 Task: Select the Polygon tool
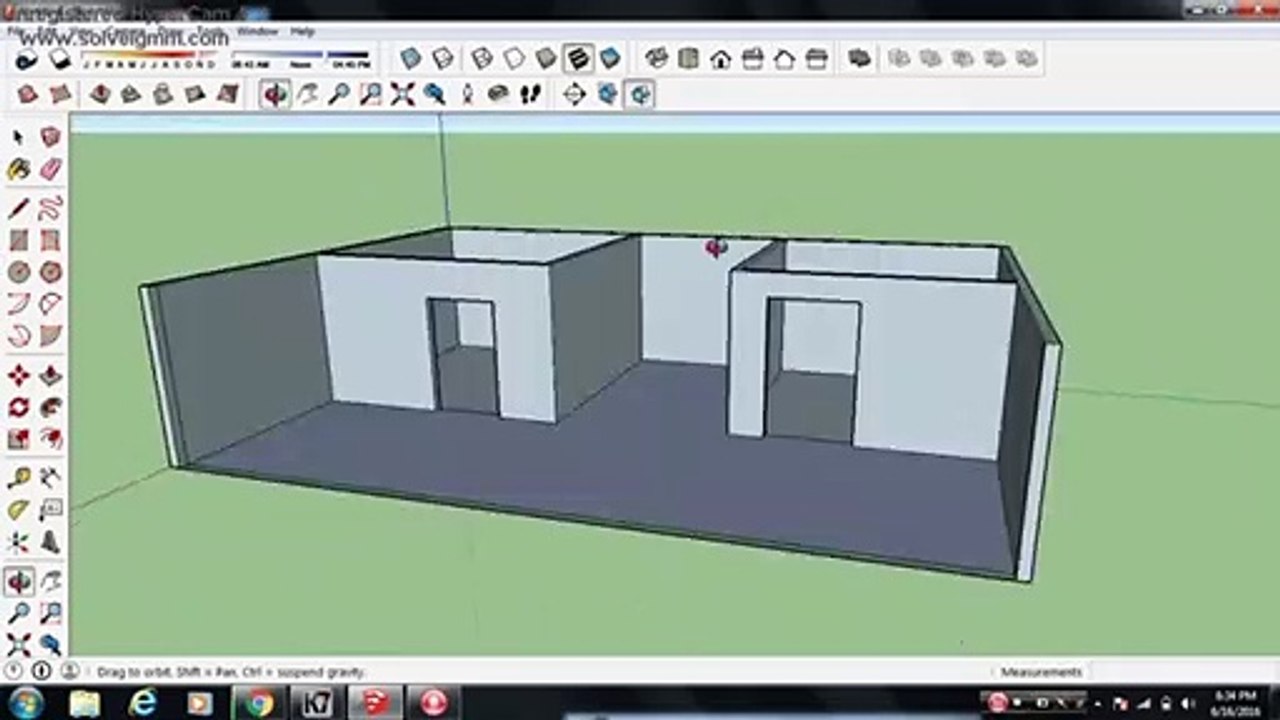click(50, 272)
